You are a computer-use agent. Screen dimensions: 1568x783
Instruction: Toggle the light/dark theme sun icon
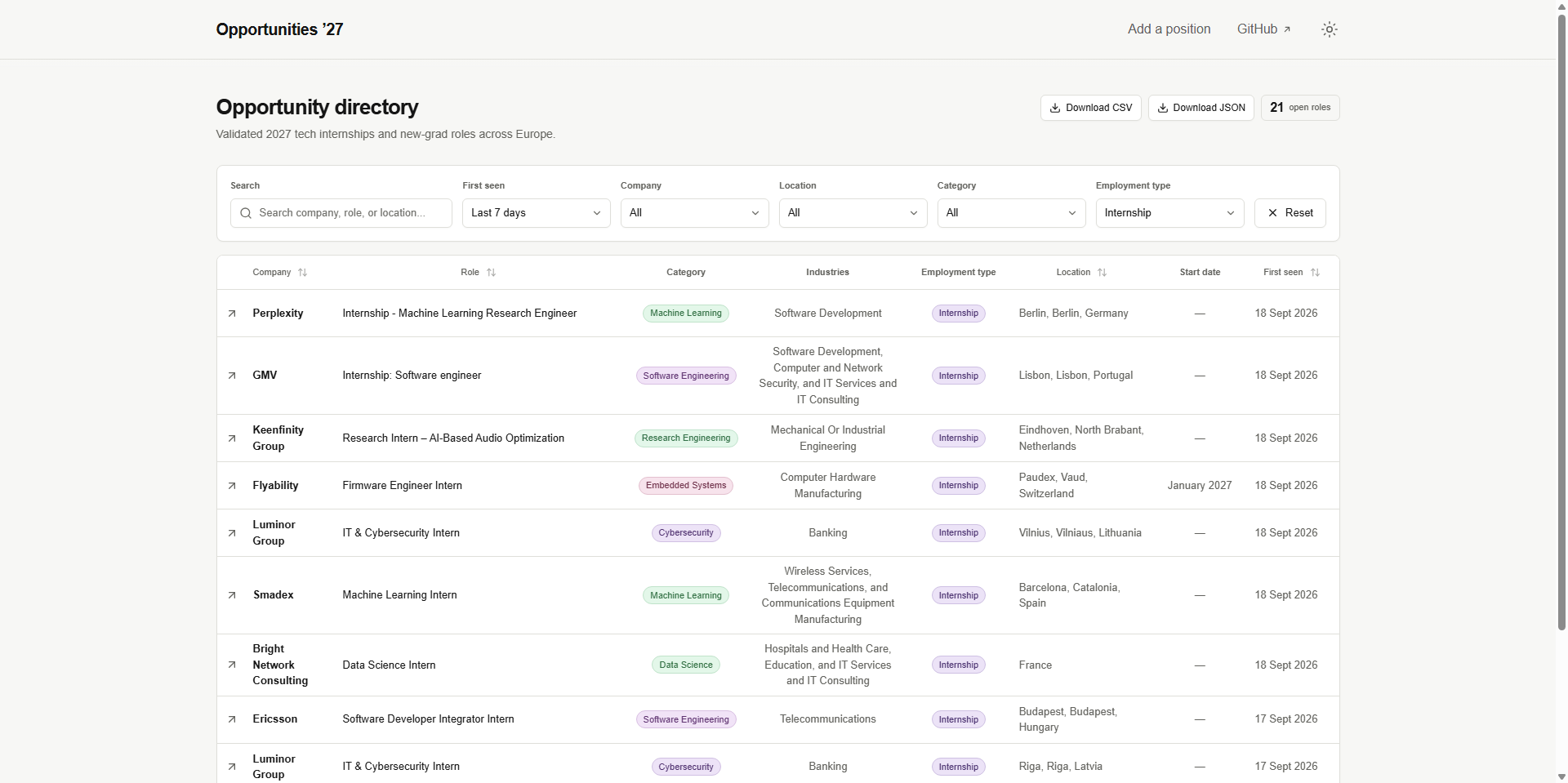pos(1329,29)
